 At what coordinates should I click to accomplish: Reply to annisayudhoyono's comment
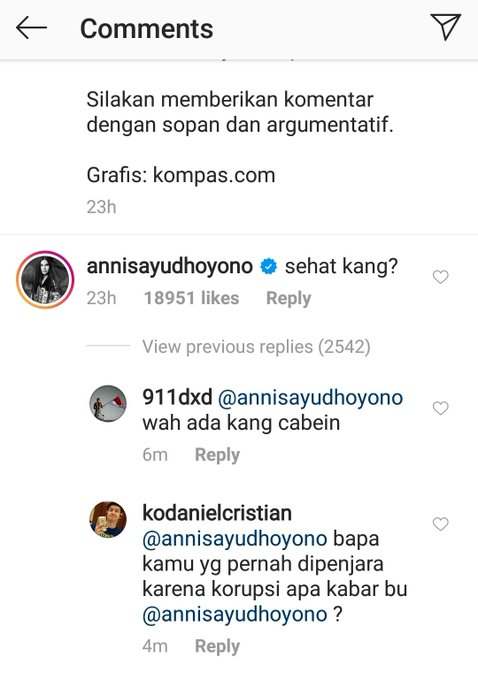(x=288, y=298)
